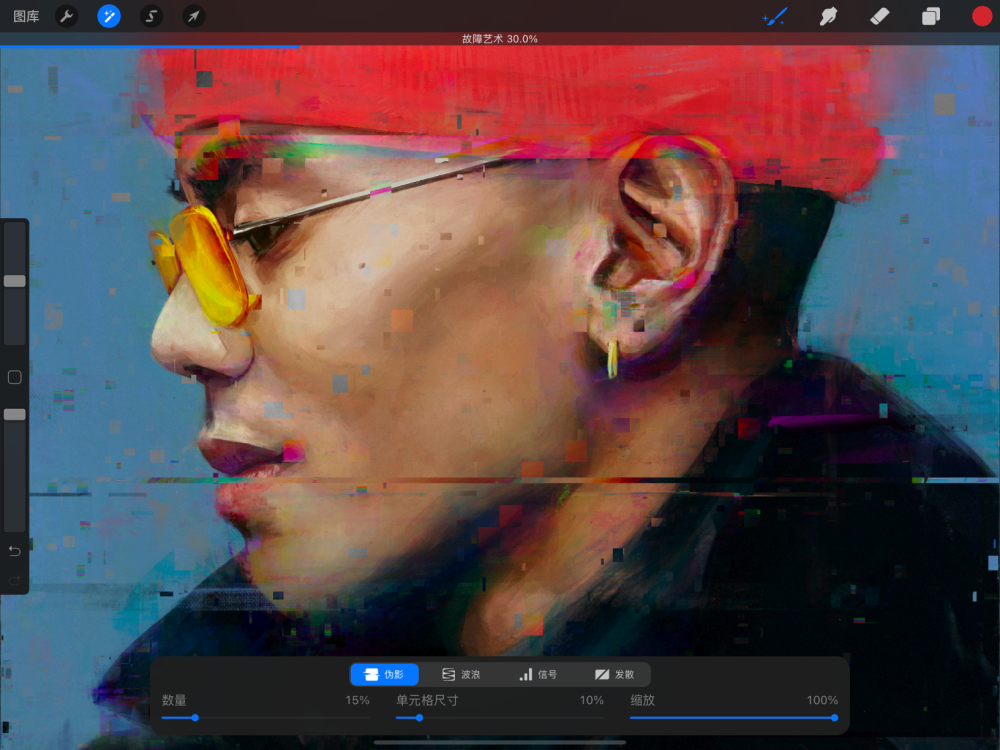Switch to the 波浪 glitch mode
This screenshot has height=750, width=1000.
tap(461, 675)
